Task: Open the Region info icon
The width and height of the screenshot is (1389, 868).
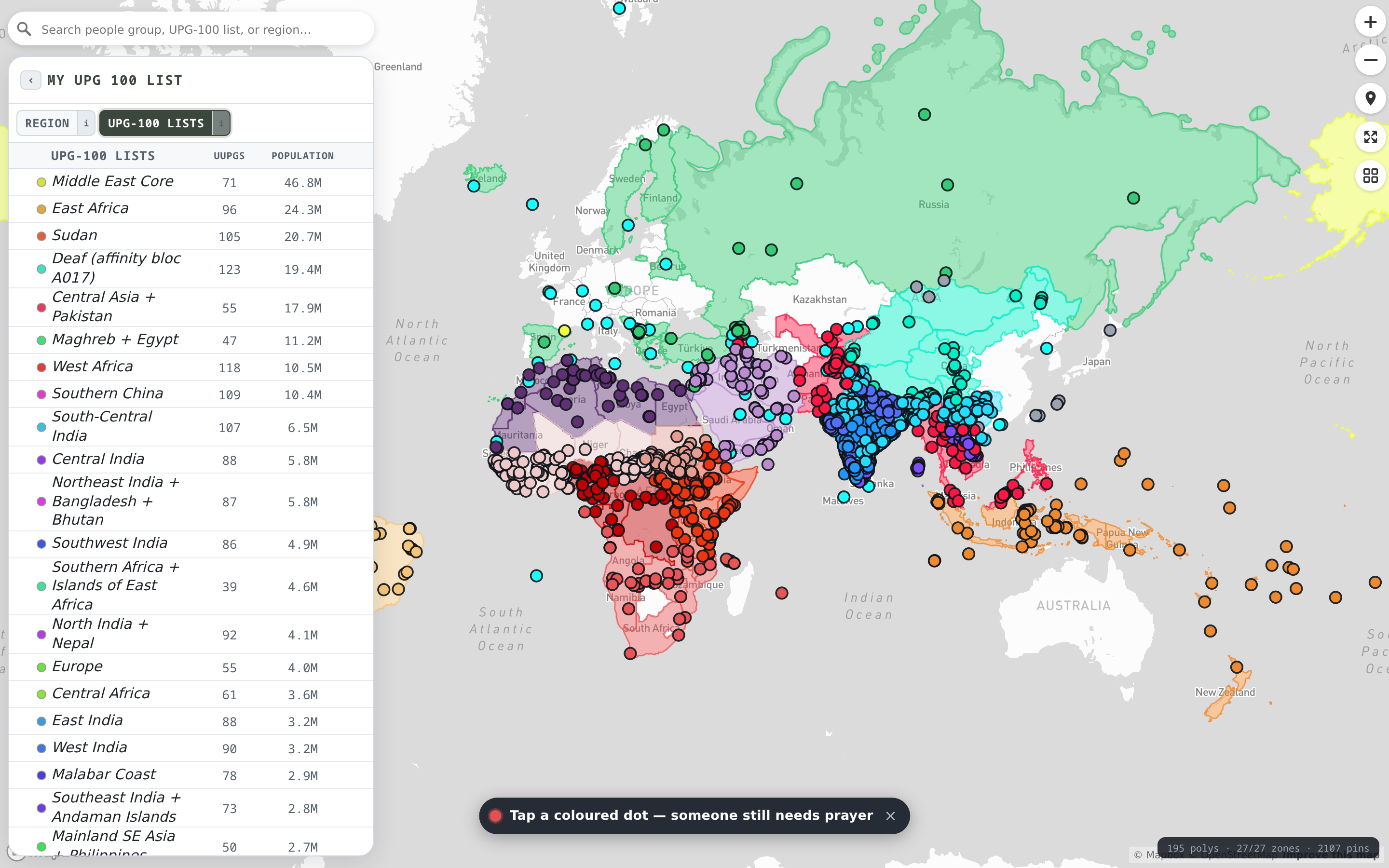Action: [x=86, y=123]
